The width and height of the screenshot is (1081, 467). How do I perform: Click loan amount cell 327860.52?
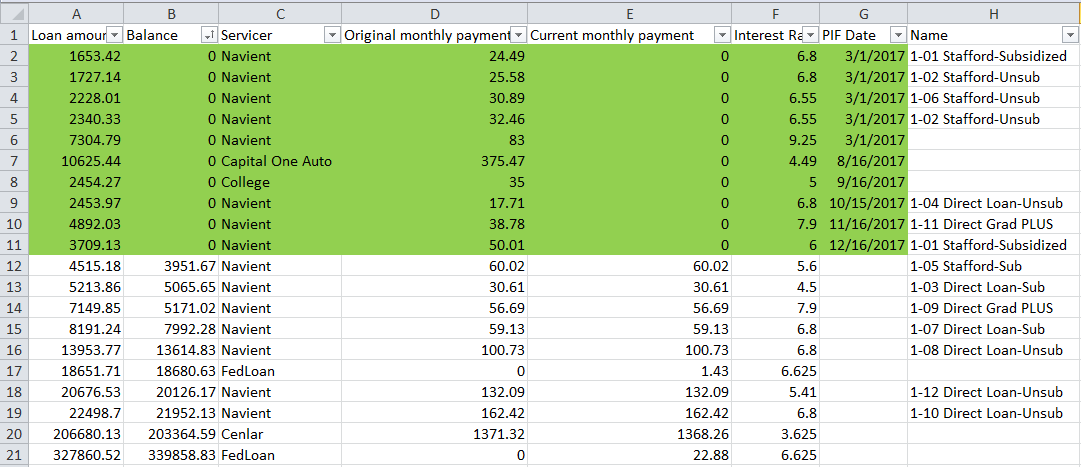[x=77, y=455]
